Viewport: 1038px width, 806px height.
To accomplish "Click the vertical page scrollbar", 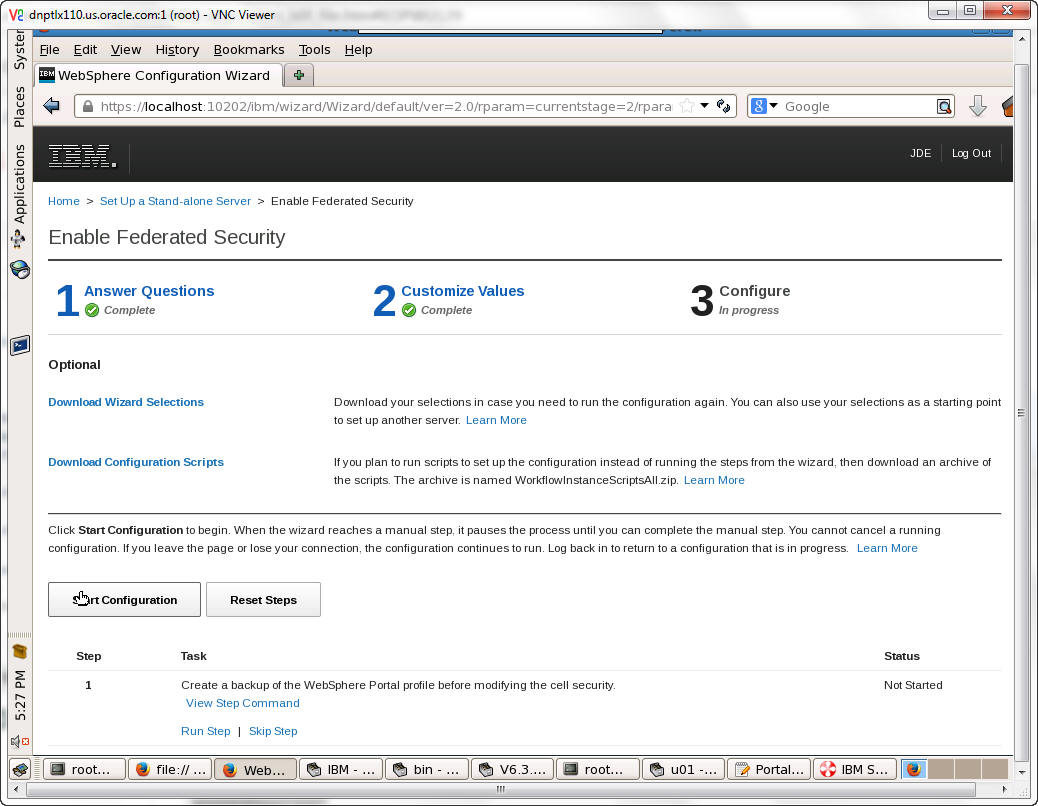I will [1021, 412].
